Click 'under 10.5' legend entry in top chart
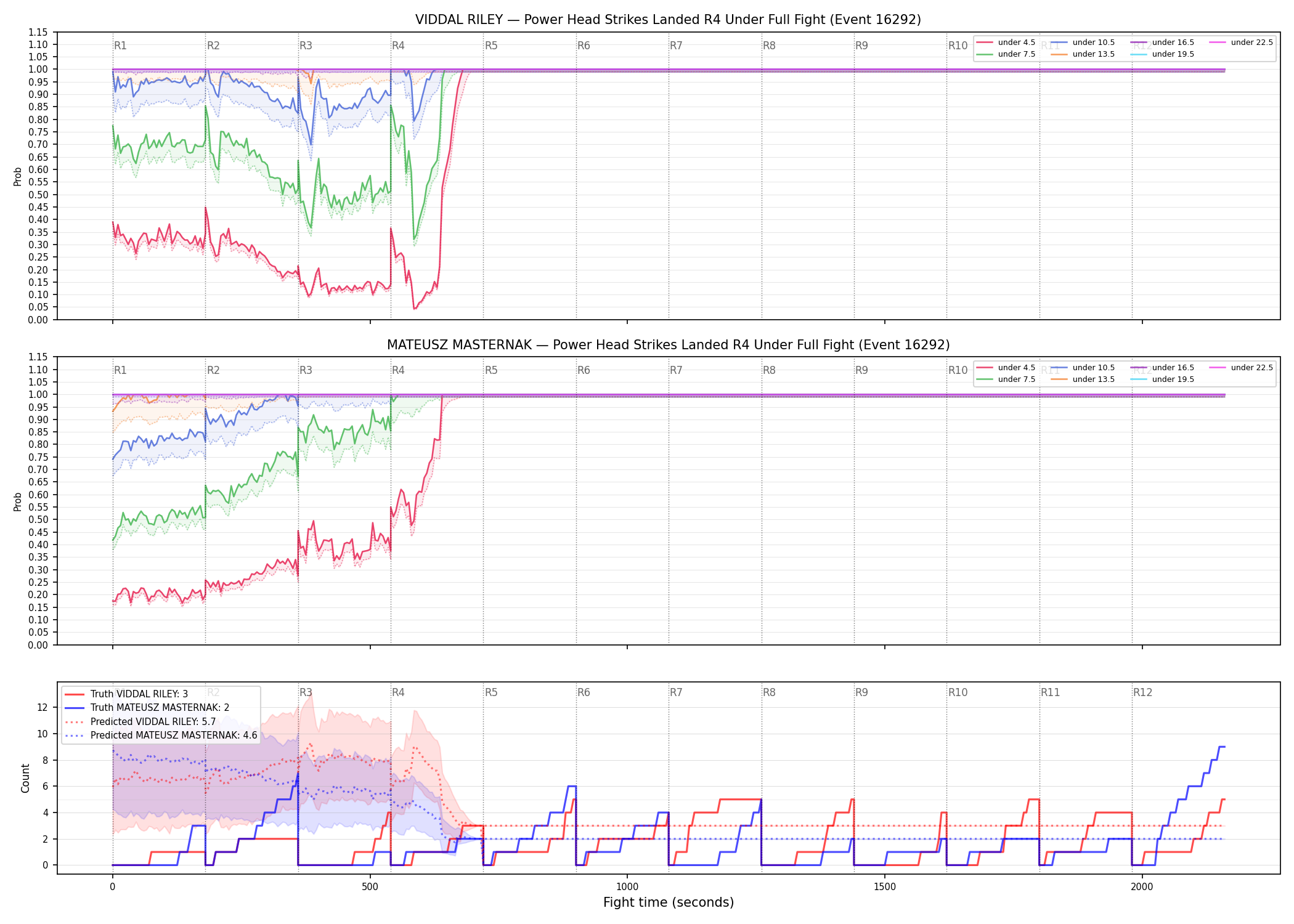The image size is (1294, 924). [x=1083, y=43]
